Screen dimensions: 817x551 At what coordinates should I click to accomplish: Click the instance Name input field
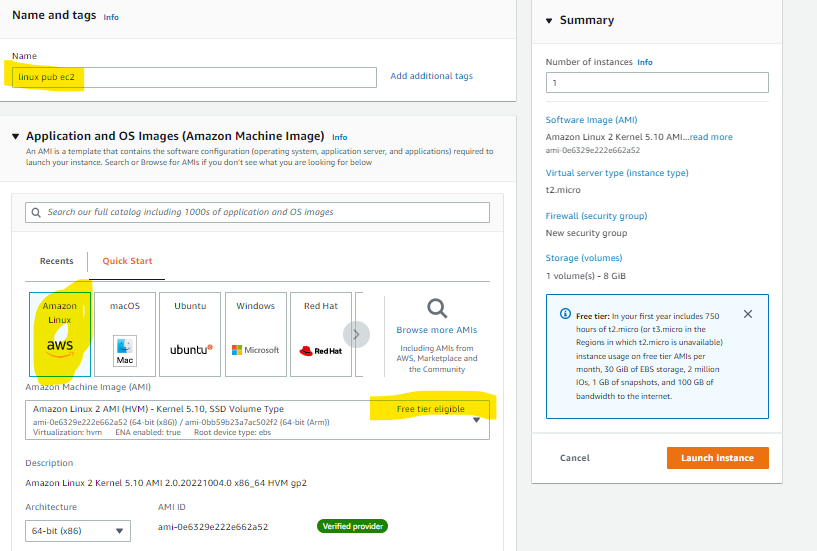point(194,77)
